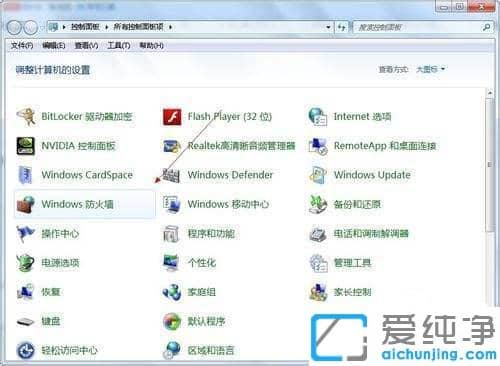Click the Windows Update text label
Image resolution: width=500 pixels, height=366 pixels.
coord(372,175)
